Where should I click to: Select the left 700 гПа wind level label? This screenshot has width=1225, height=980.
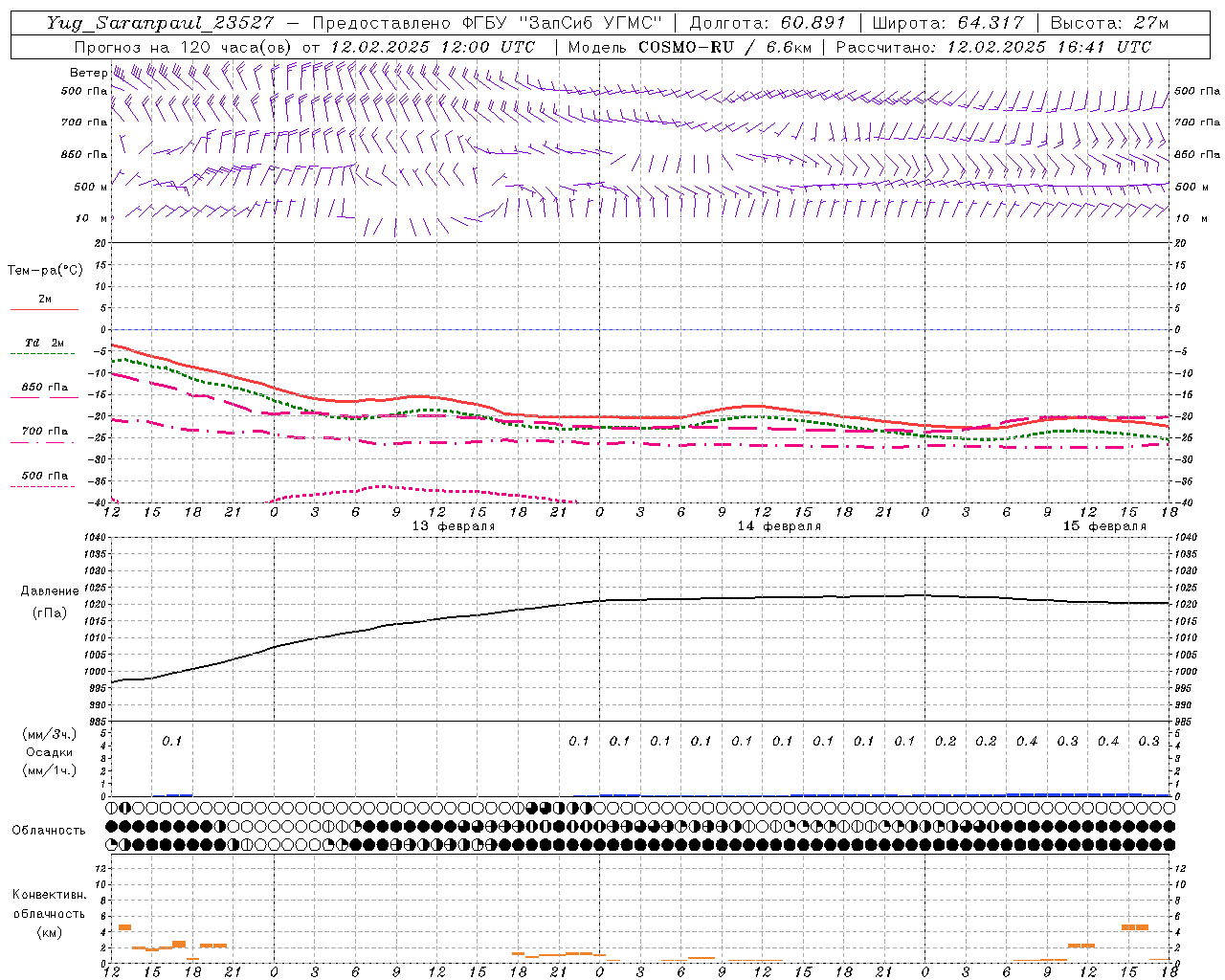(84, 122)
